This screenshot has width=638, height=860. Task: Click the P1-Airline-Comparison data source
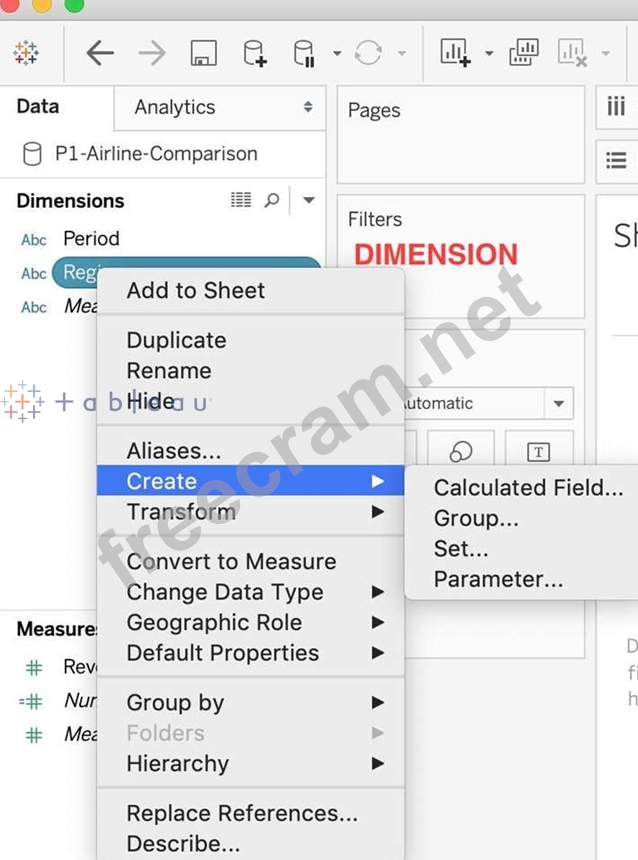point(156,153)
